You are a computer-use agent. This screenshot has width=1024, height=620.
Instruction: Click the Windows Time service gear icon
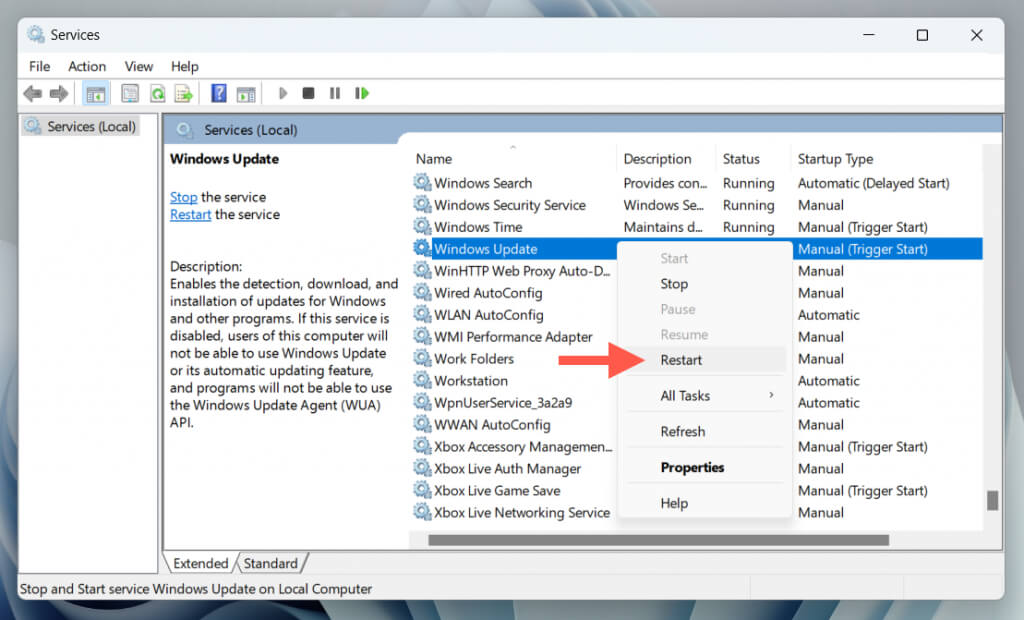(x=423, y=226)
